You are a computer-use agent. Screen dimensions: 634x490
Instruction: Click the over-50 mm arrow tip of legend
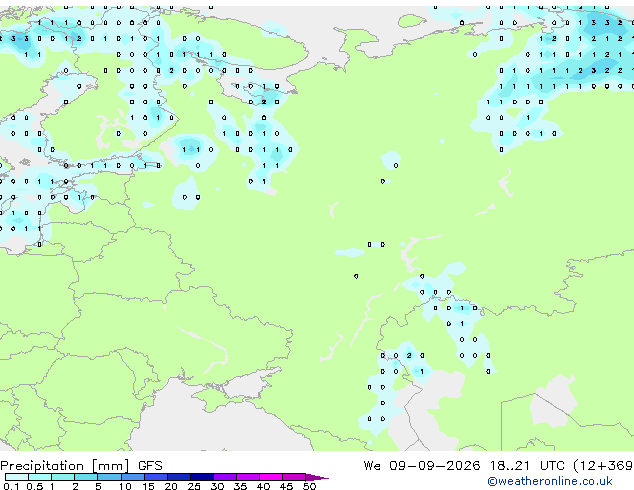click(317, 477)
